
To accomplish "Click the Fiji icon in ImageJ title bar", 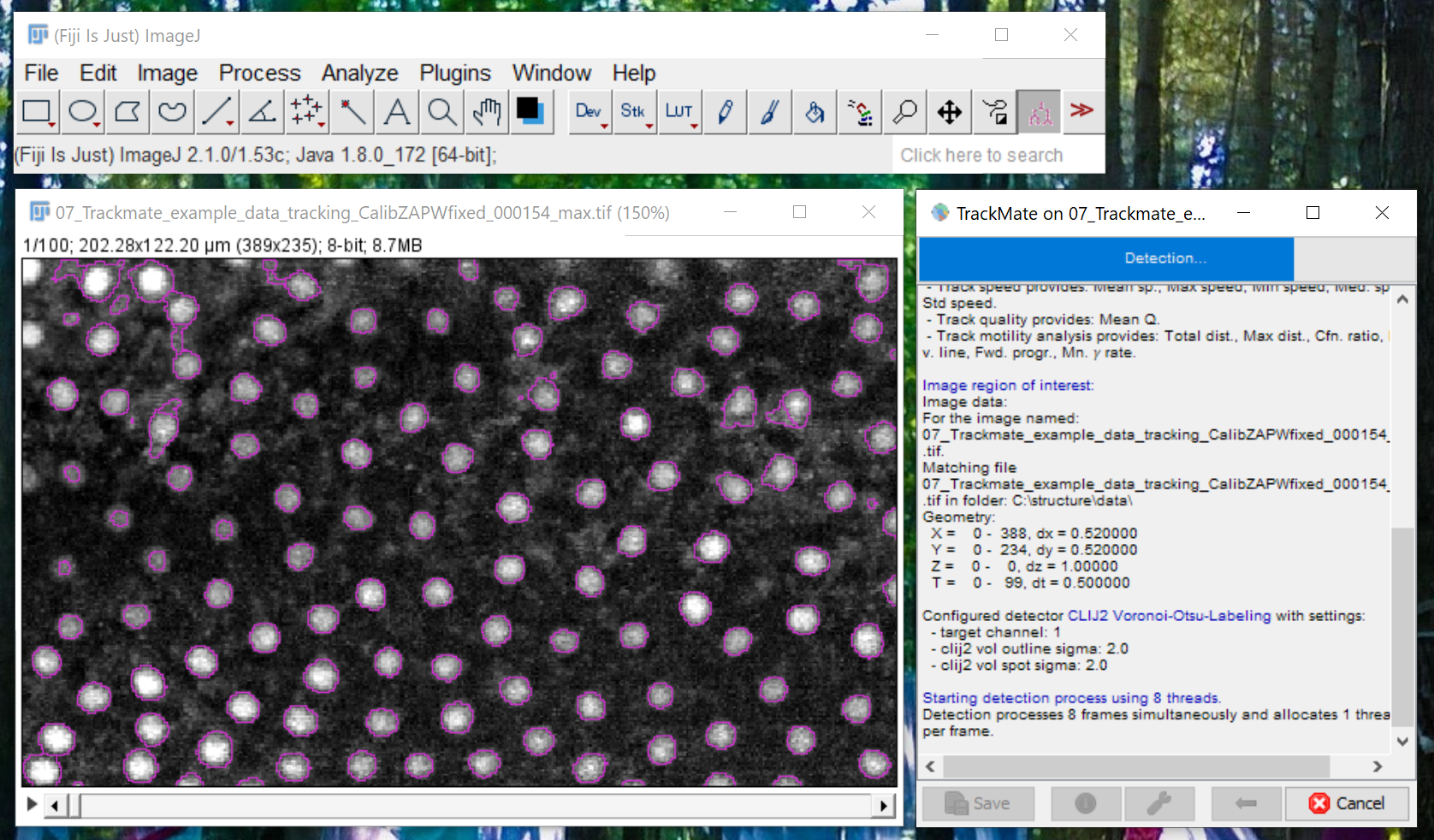I will 39,35.
